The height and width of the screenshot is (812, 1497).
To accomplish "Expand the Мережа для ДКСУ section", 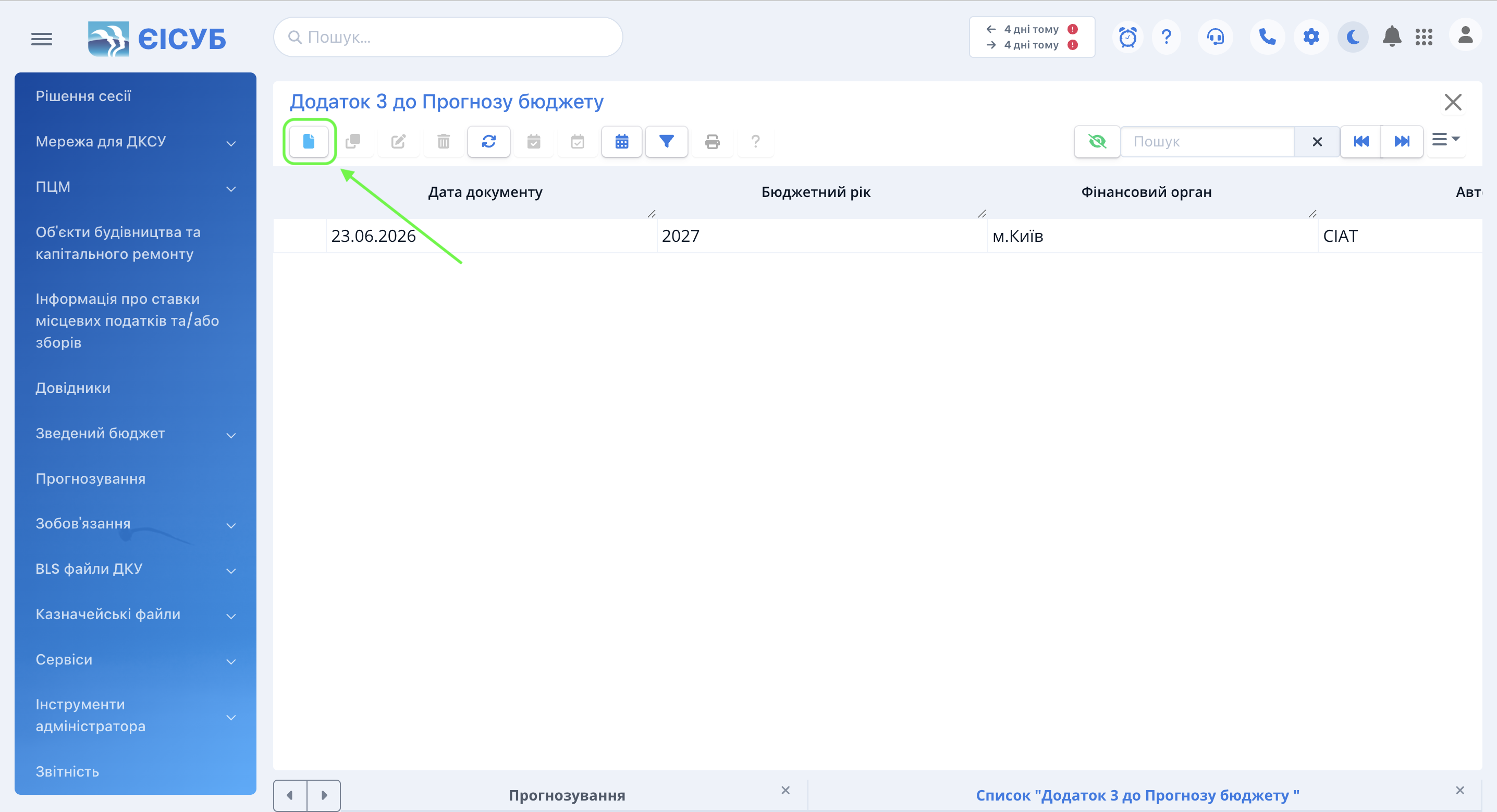I will (136, 141).
